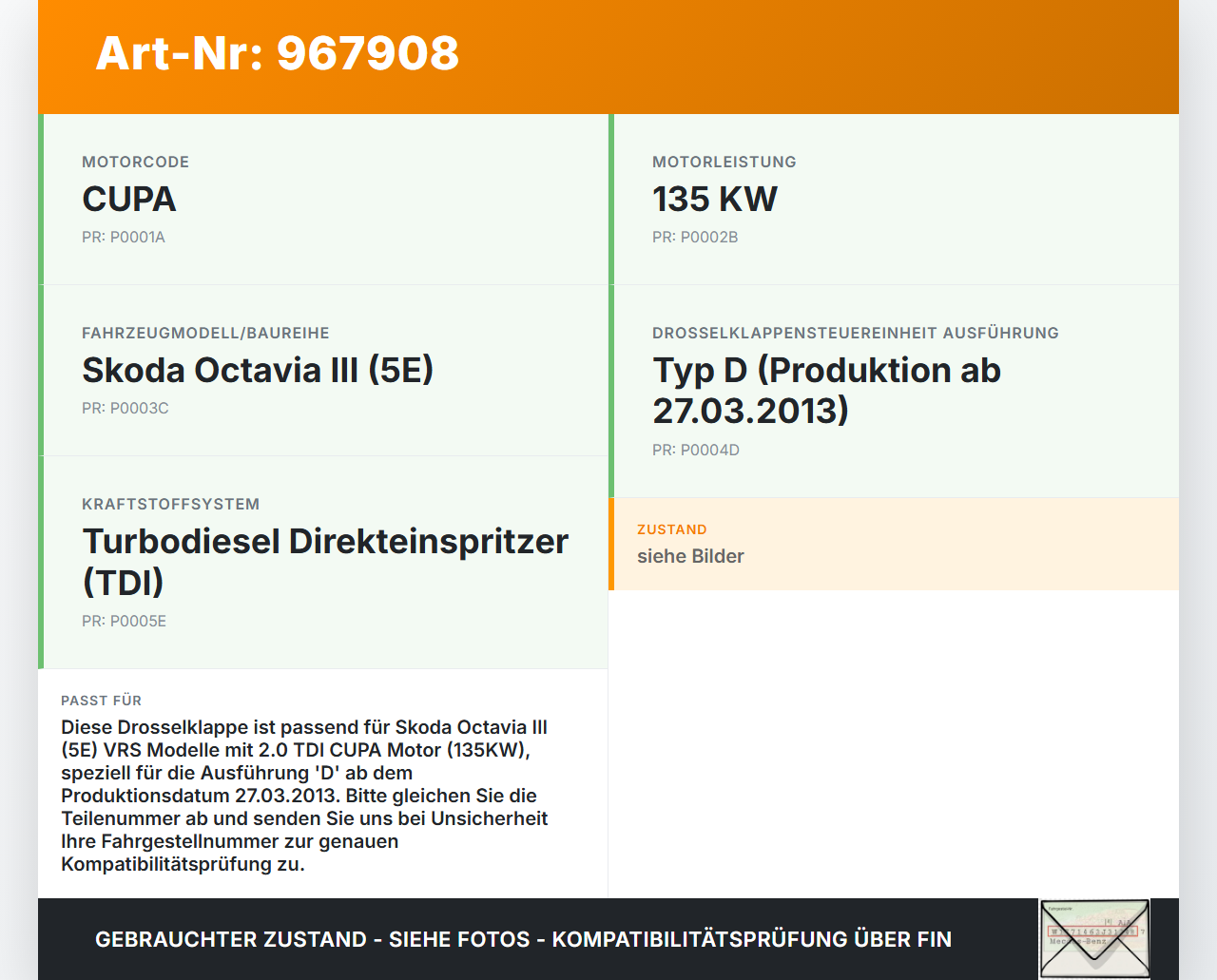Click the MOTORCODE section label
Screen dimensions: 1217x980
click(136, 162)
